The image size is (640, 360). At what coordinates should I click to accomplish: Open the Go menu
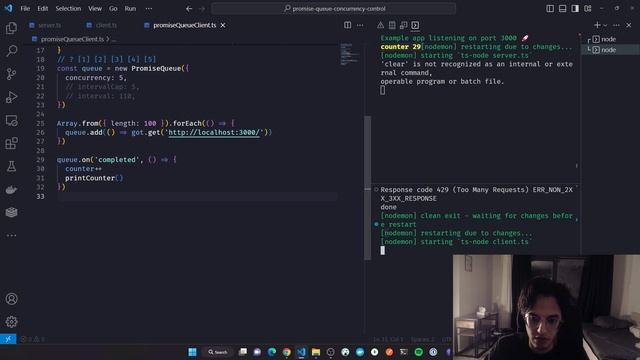coord(113,9)
